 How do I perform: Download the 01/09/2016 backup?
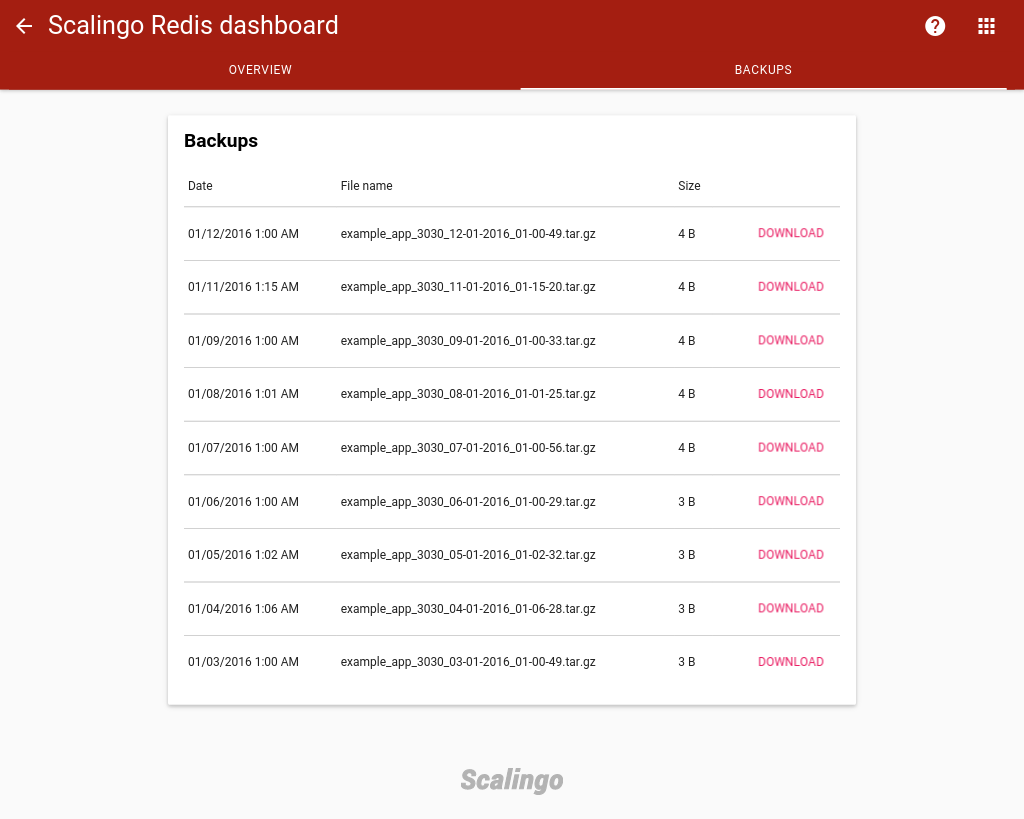tap(790, 340)
